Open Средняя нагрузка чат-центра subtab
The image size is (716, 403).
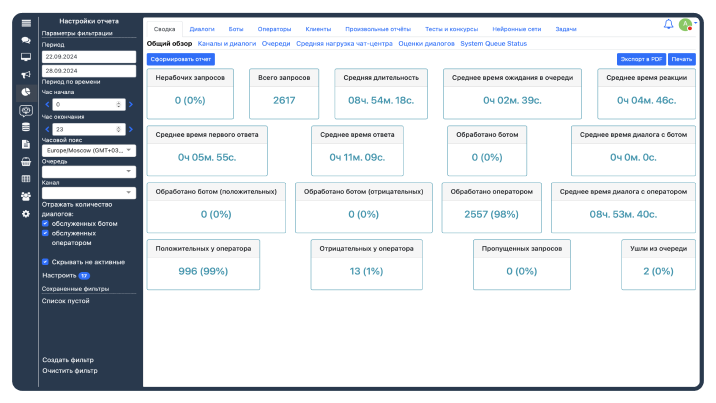[x=344, y=44]
